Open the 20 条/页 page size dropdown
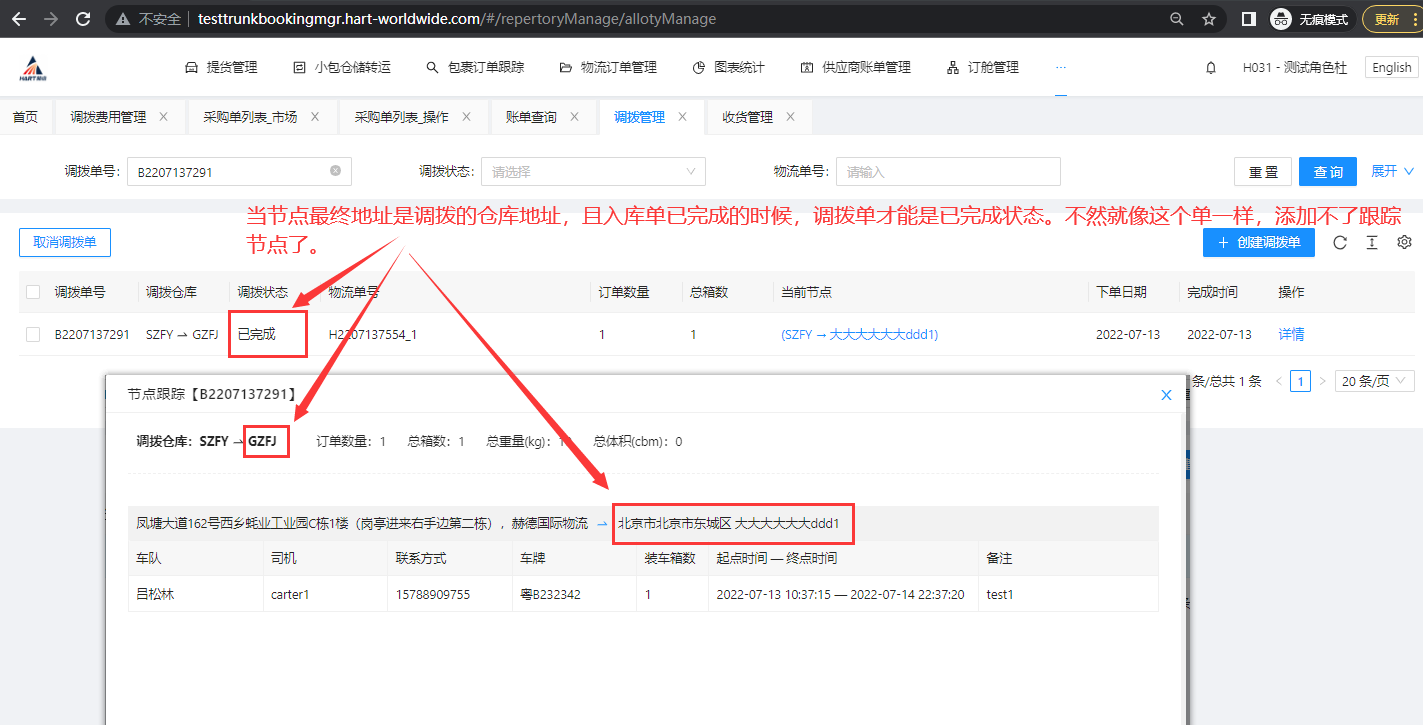 (1374, 381)
